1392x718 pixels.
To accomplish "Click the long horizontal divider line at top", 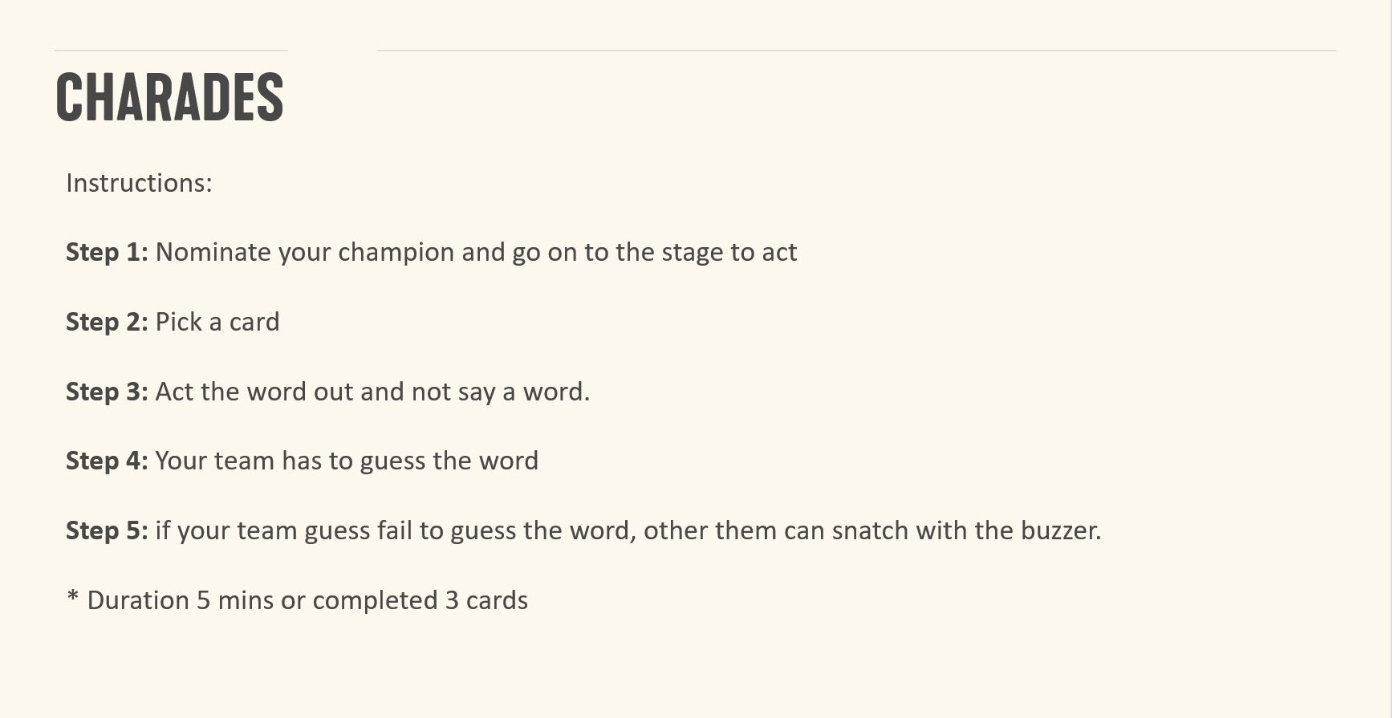I will 856,50.
